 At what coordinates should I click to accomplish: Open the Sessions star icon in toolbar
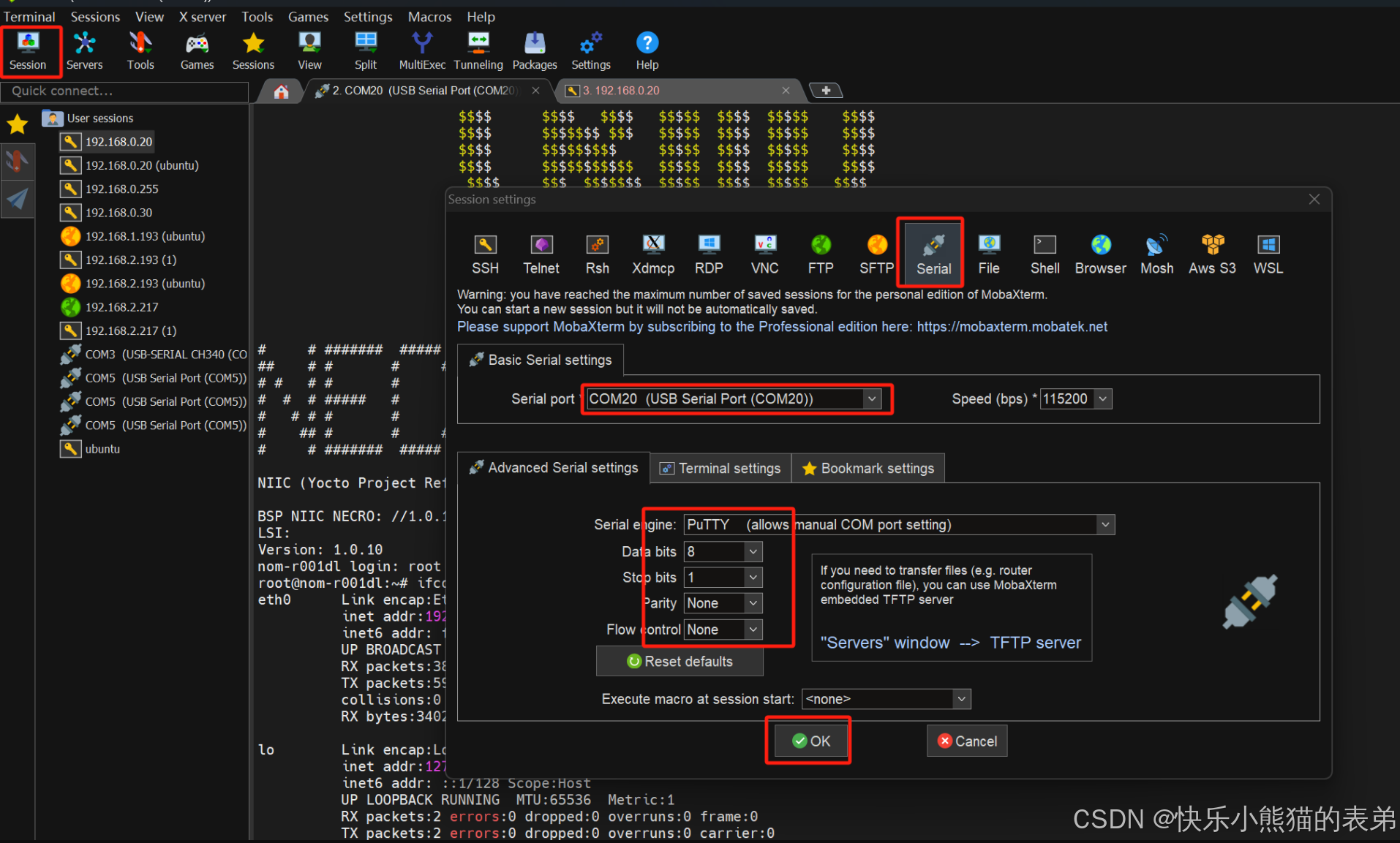pyautogui.click(x=254, y=51)
